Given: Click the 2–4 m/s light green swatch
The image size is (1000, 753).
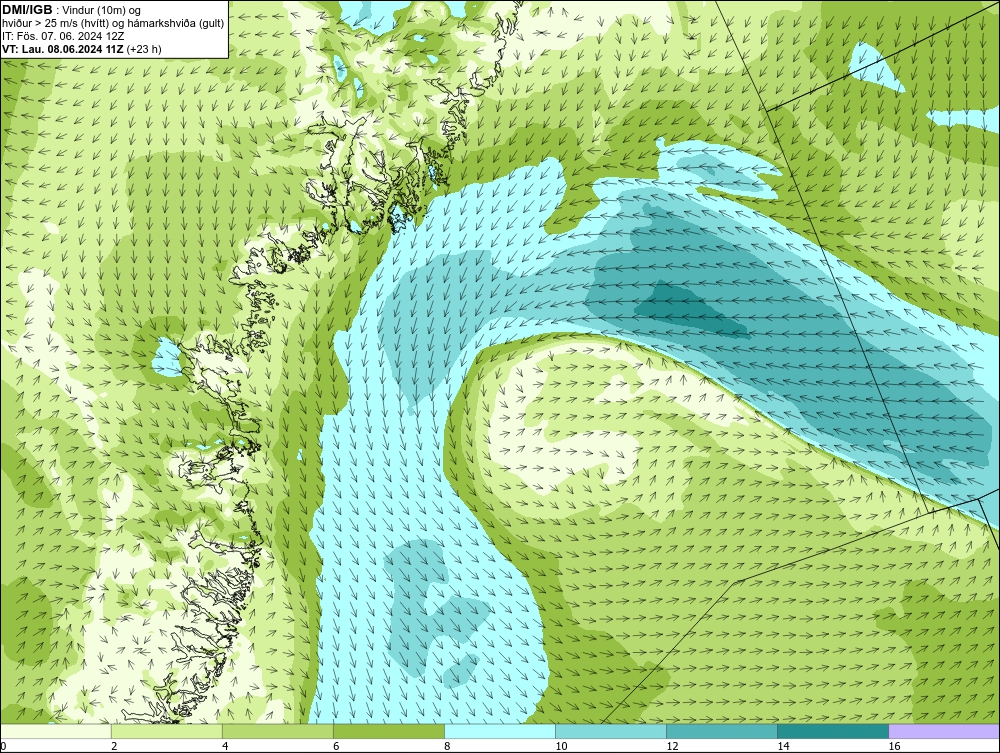Looking at the screenshot, I should pos(166,731).
